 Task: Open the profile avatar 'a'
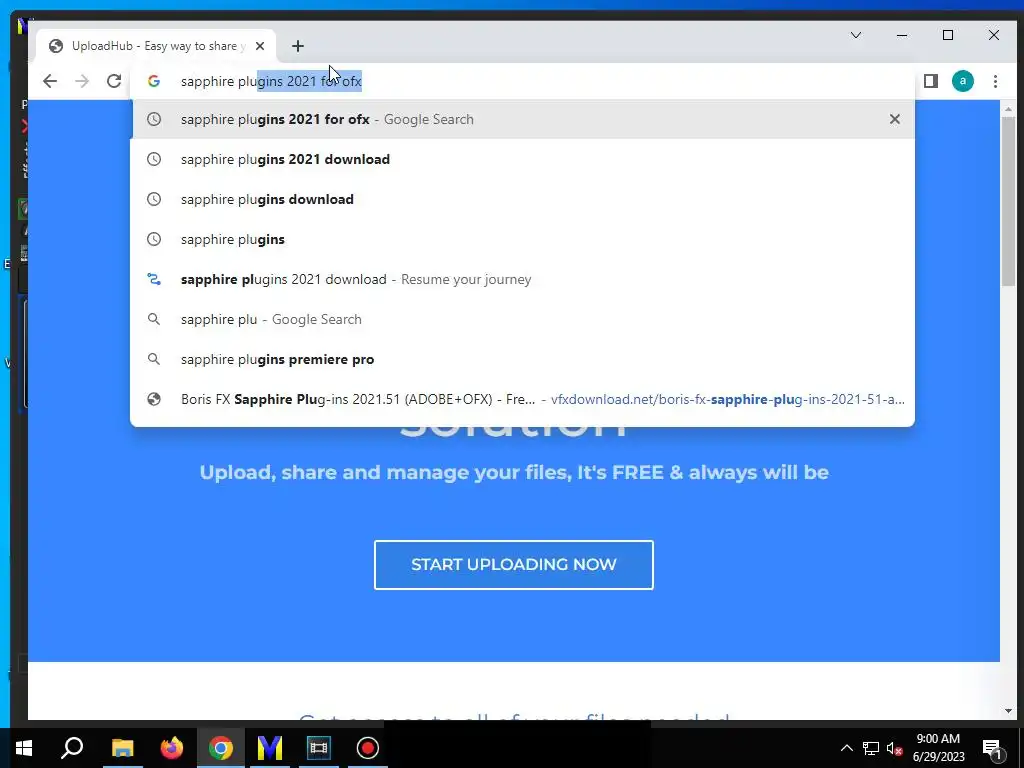point(963,81)
